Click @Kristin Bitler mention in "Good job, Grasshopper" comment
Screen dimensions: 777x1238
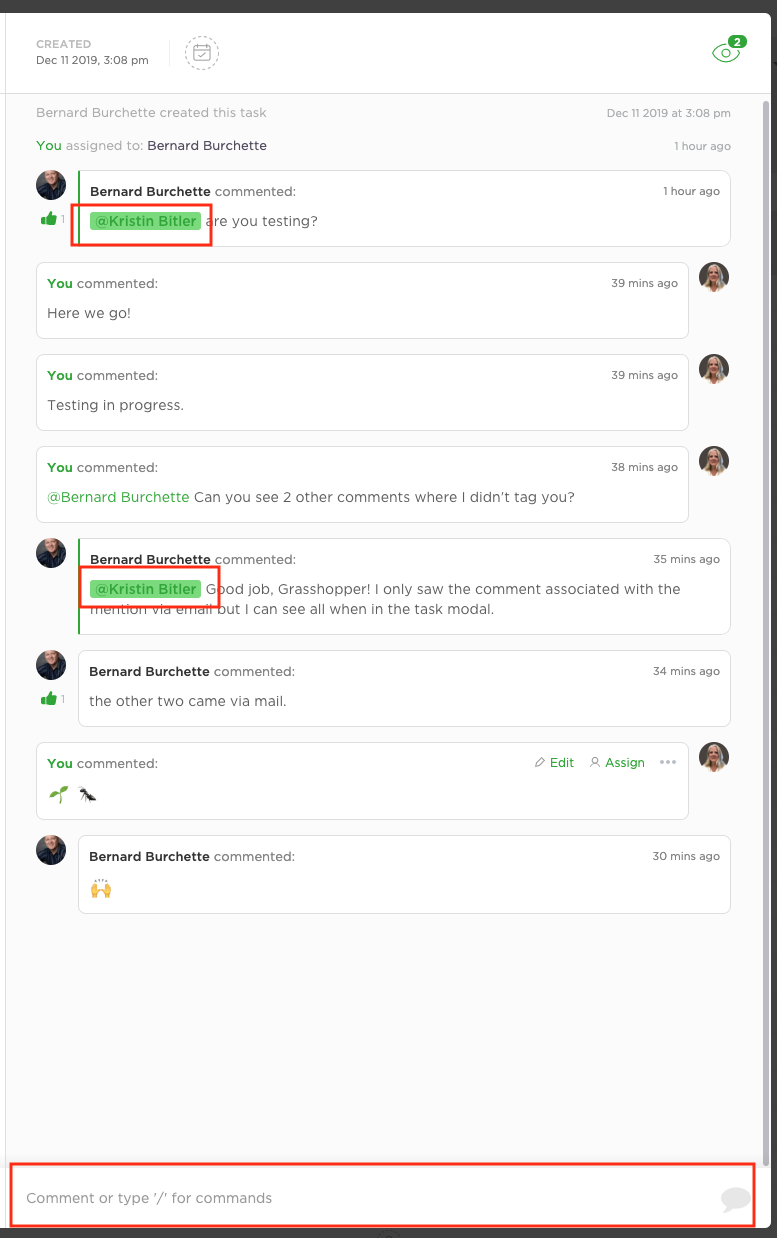pos(145,589)
